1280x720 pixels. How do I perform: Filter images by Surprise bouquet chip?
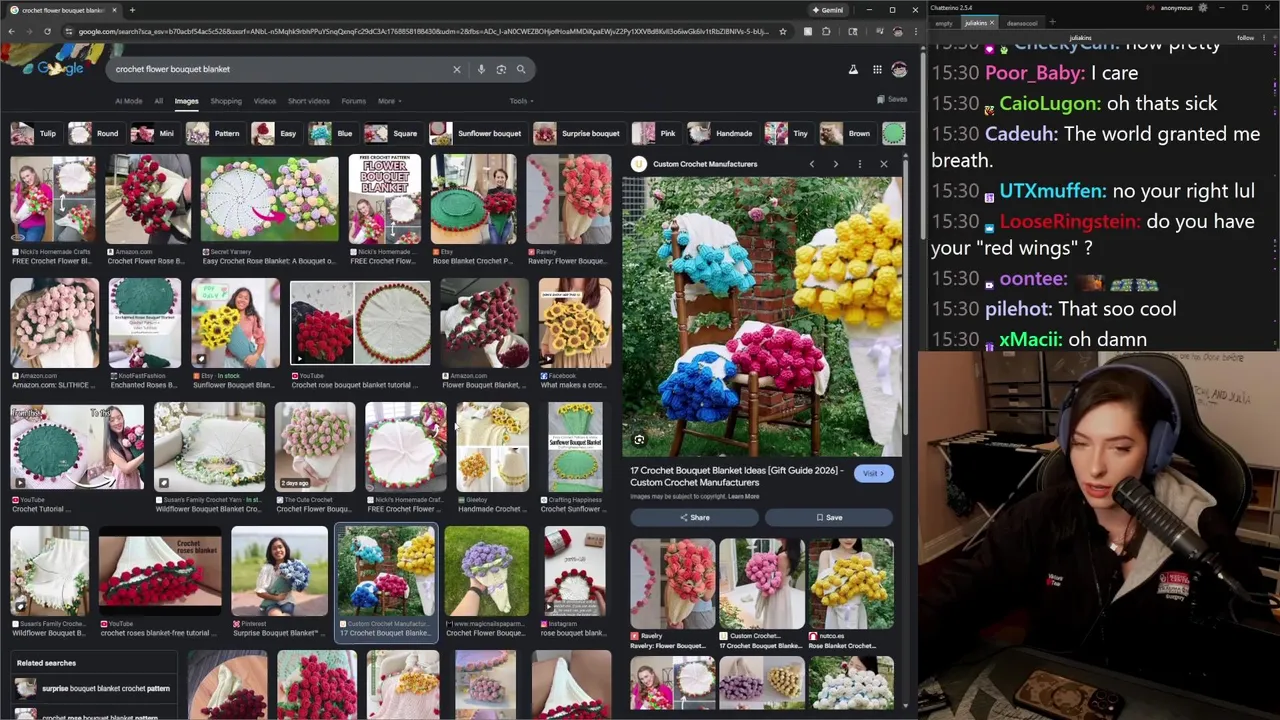pyautogui.click(x=578, y=133)
